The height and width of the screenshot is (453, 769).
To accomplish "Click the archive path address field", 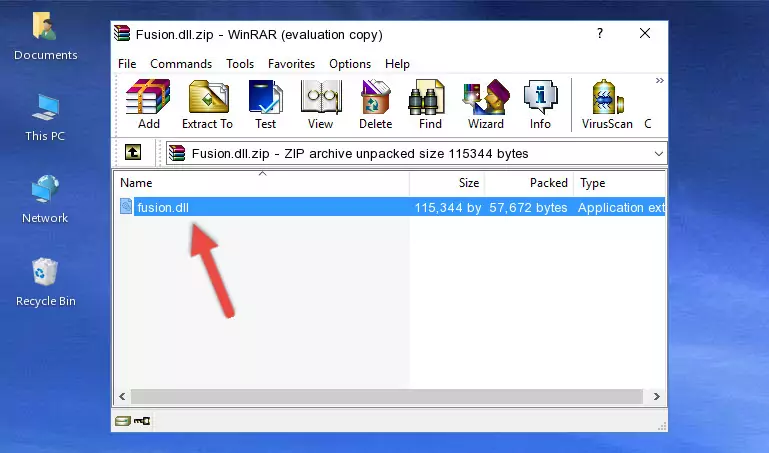I will click(x=416, y=153).
